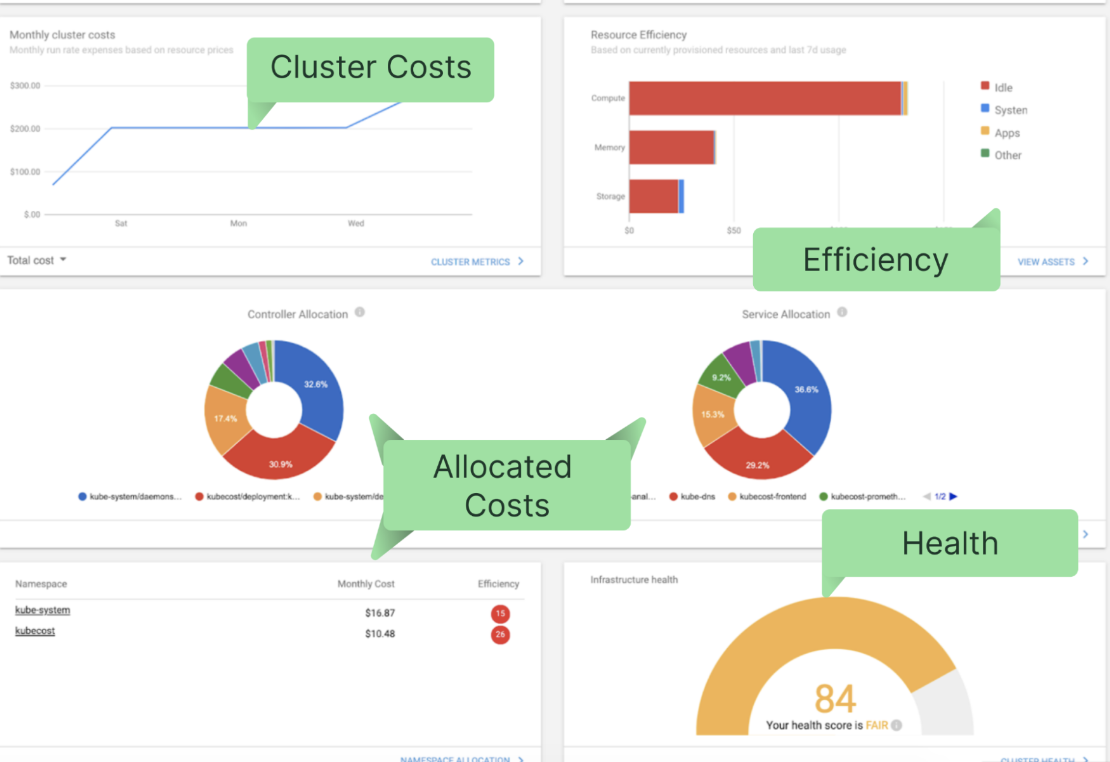Go to previous page of service legend
This screenshot has width=1110, height=762.
[x=927, y=496]
